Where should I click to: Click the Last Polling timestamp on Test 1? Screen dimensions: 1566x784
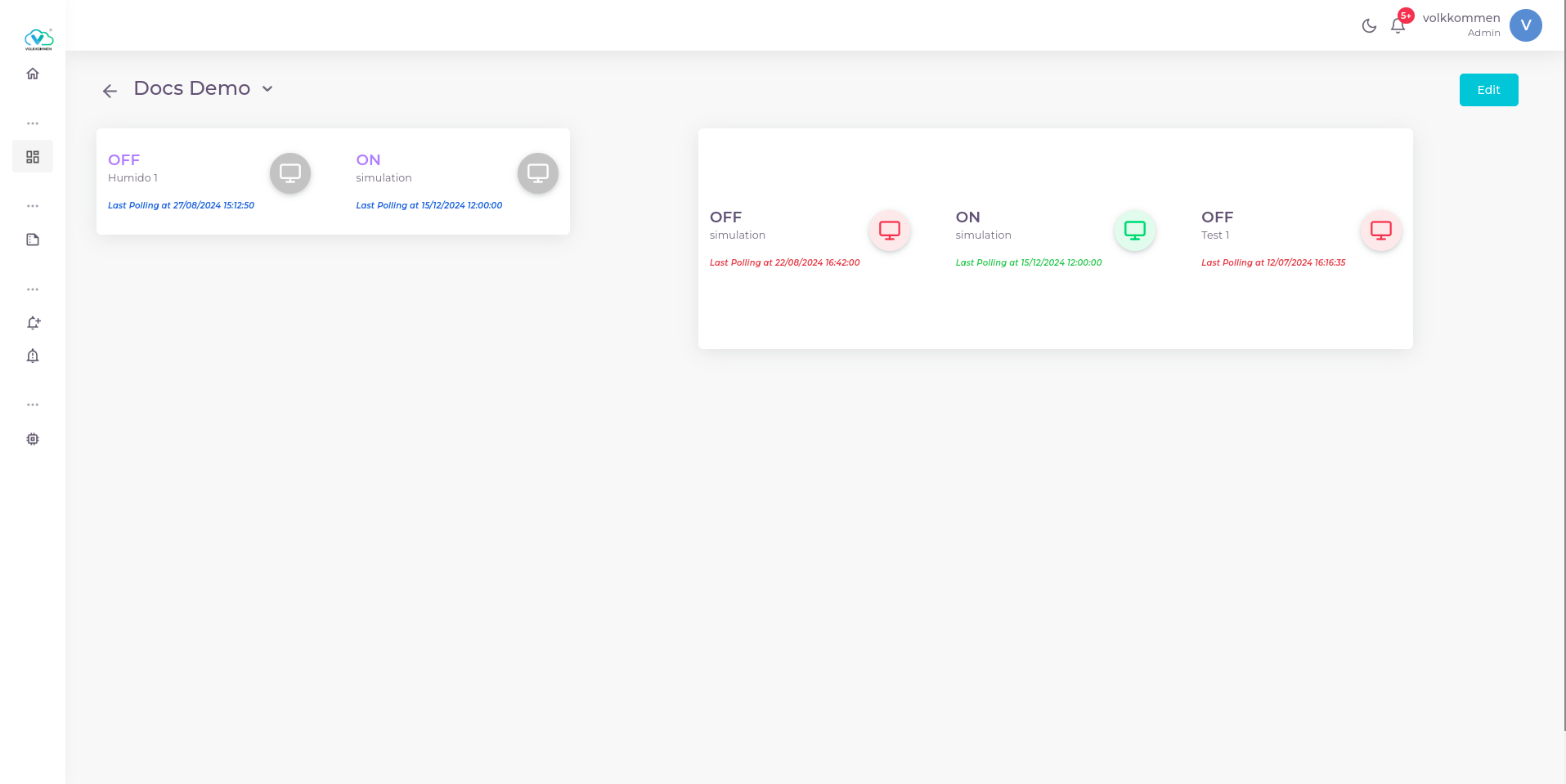click(1273, 262)
